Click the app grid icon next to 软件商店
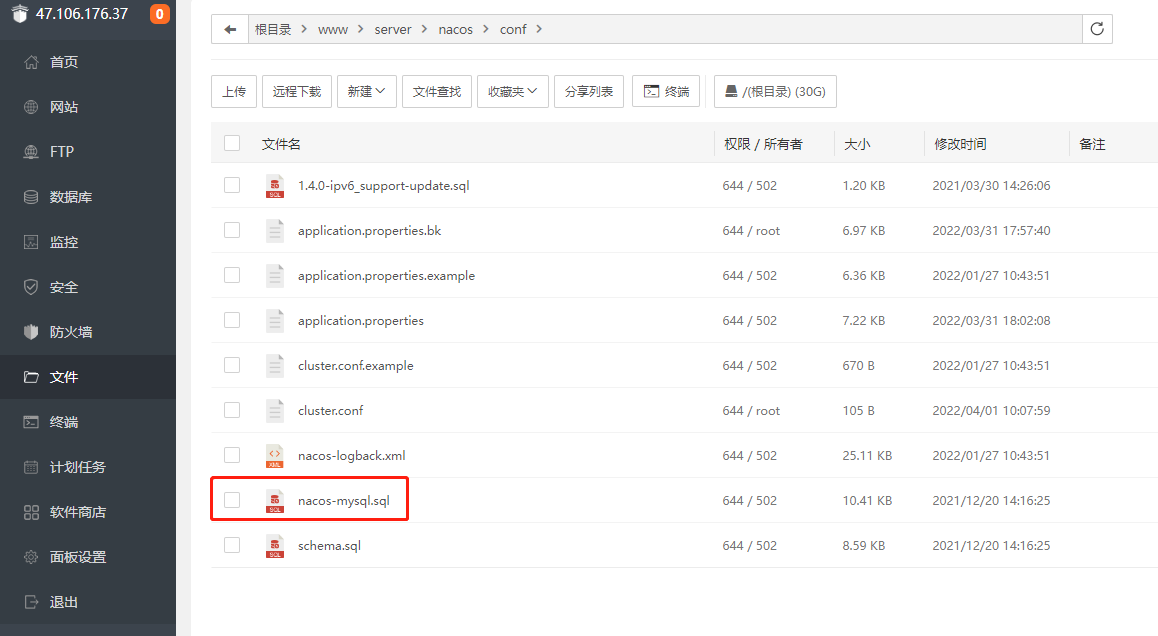This screenshot has width=1158, height=636. click(x=31, y=513)
